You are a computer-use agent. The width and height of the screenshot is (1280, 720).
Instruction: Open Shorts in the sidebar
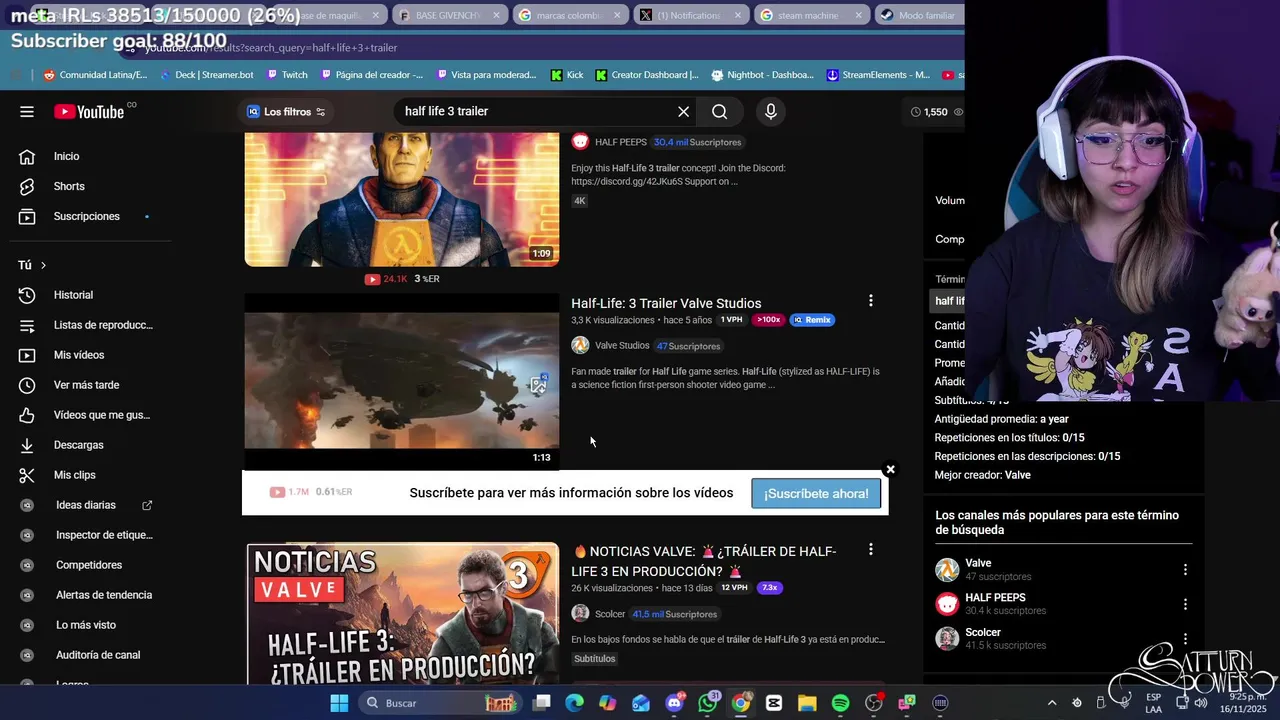click(70, 186)
